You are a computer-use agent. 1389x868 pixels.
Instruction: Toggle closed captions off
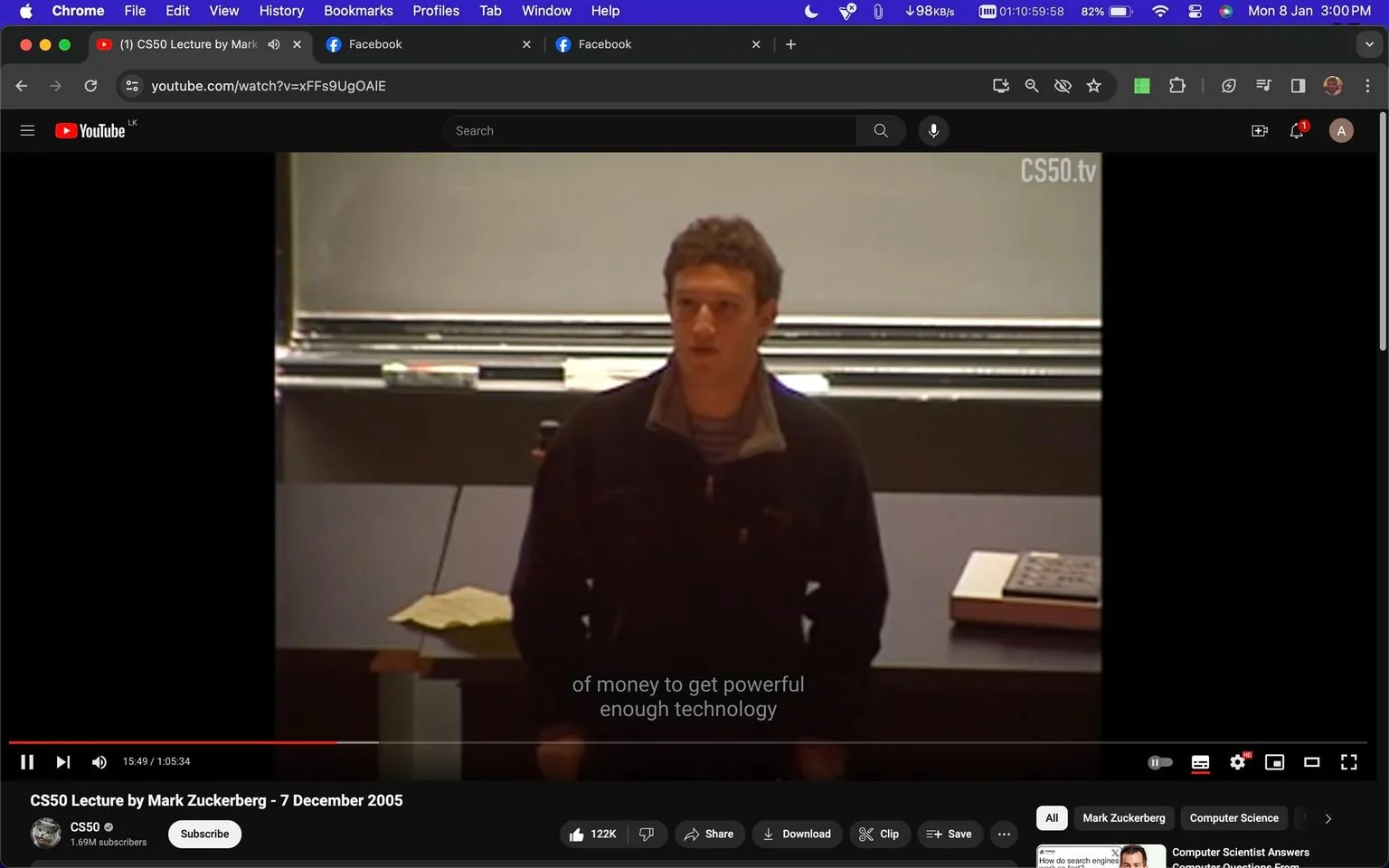(x=1200, y=761)
